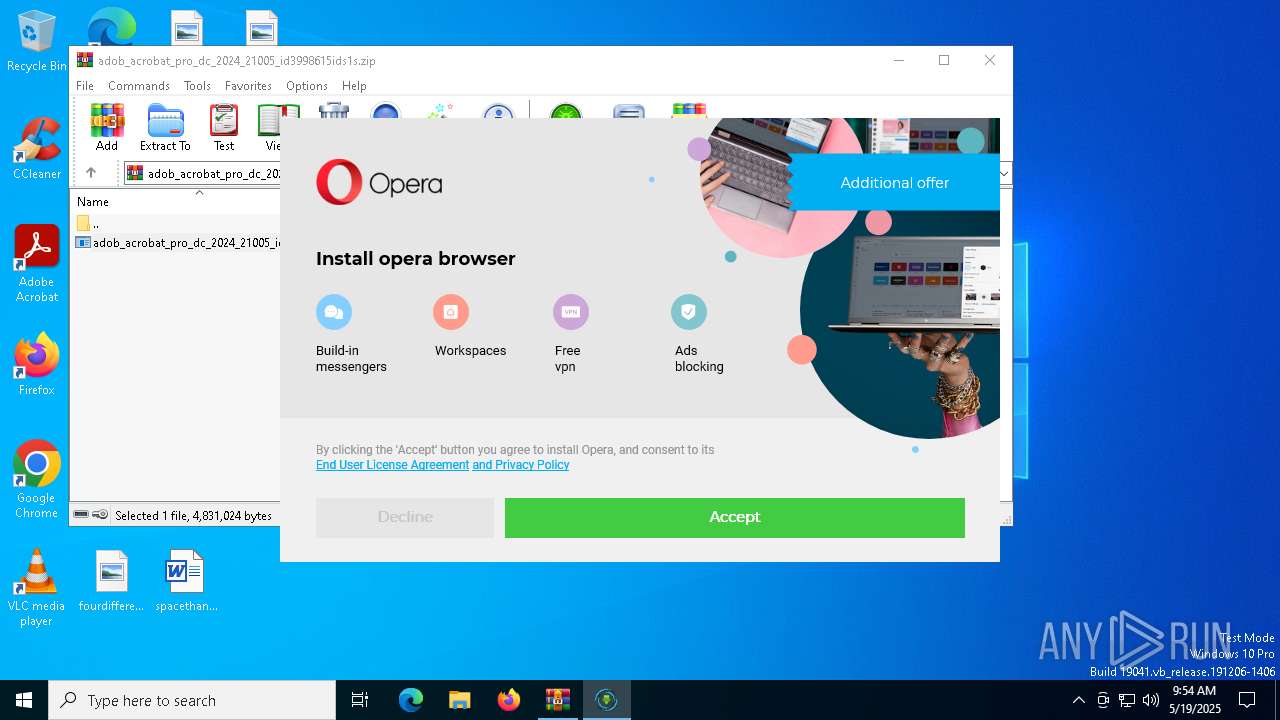Click the WinRAR status bar drive icon
The width and height of the screenshot is (1280, 720).
82,515
